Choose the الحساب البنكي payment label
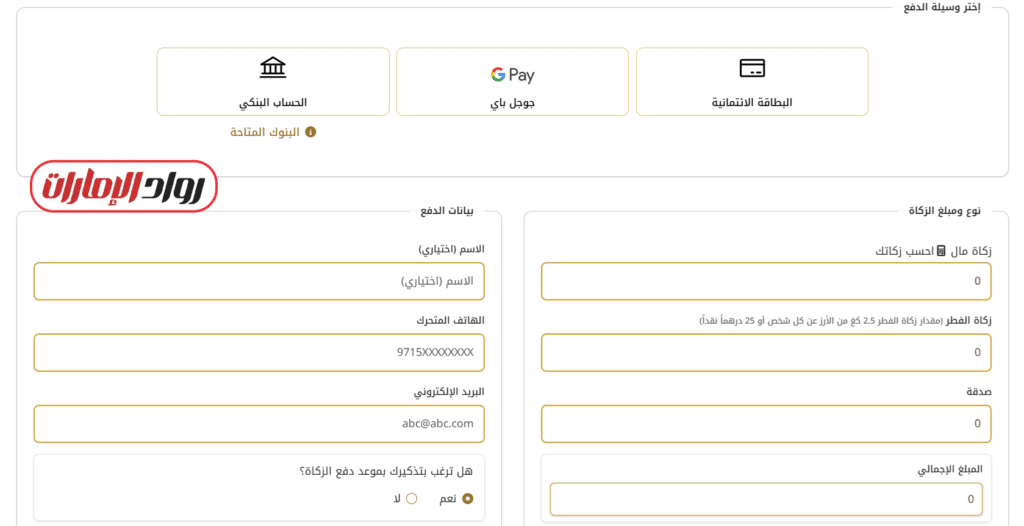The height and width of the screenshot is (526, 1024). [272, 102]
